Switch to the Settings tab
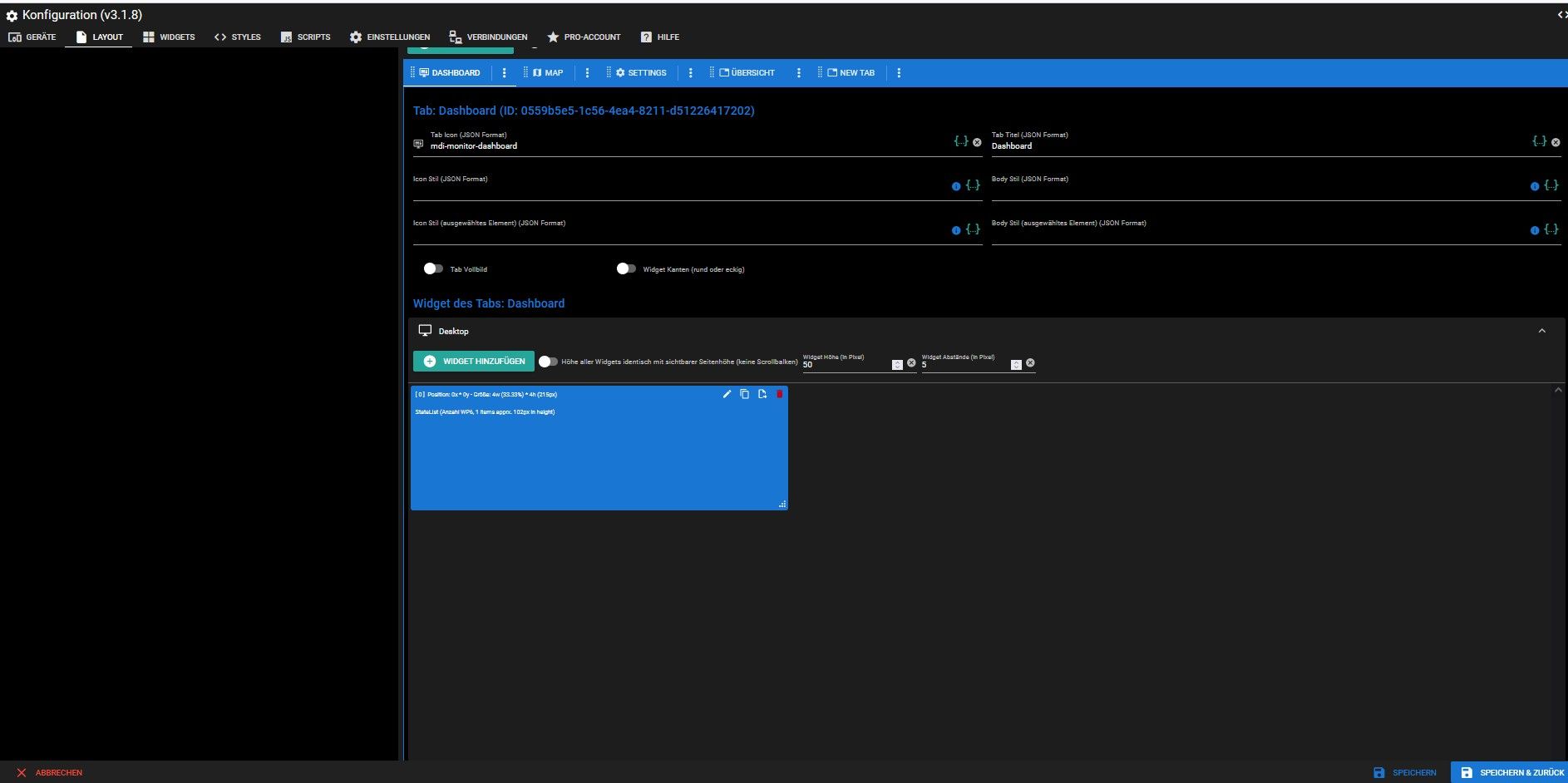This screenshot has width=1568, height=783. tap(641, 73)
